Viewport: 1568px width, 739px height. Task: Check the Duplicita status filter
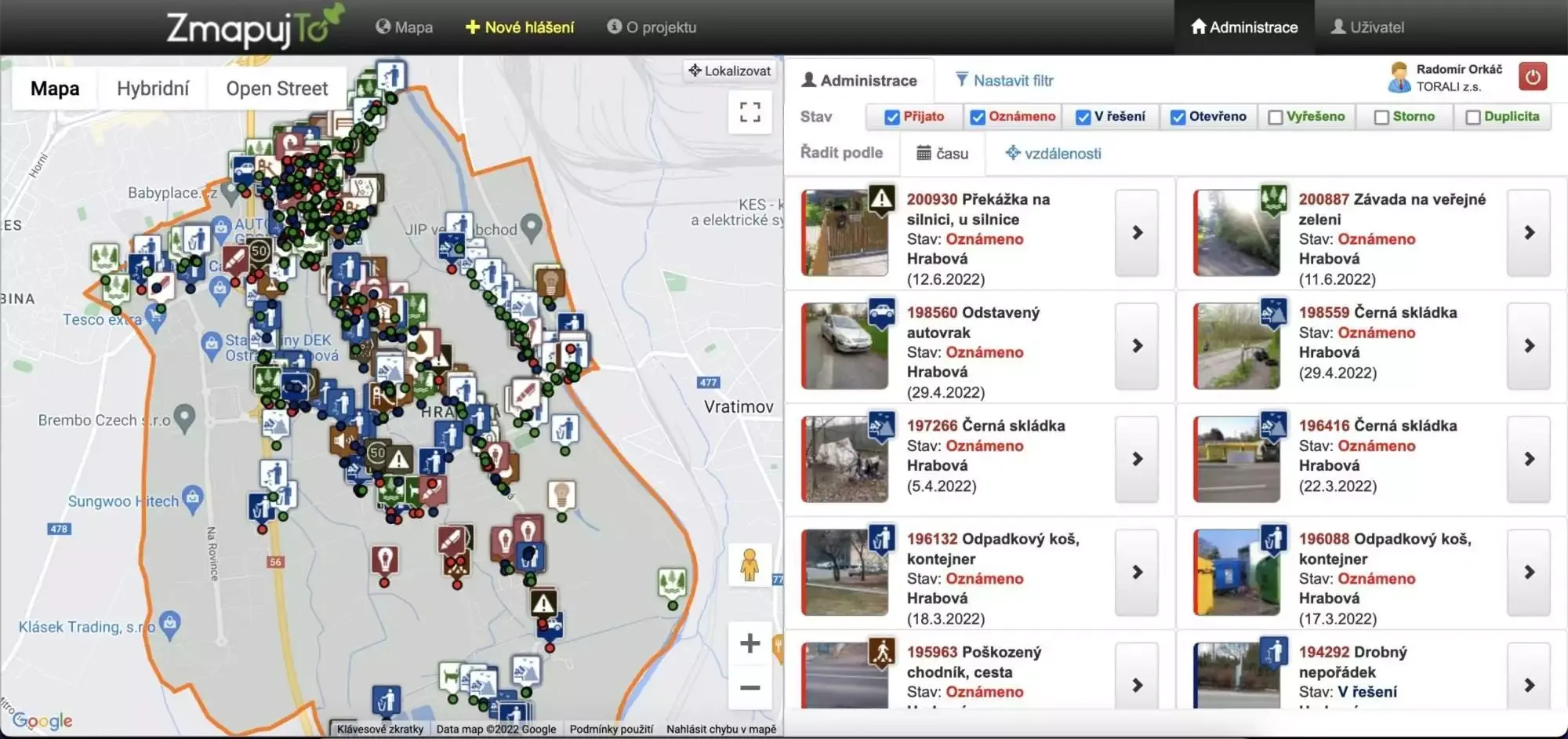pos(1473,117)
